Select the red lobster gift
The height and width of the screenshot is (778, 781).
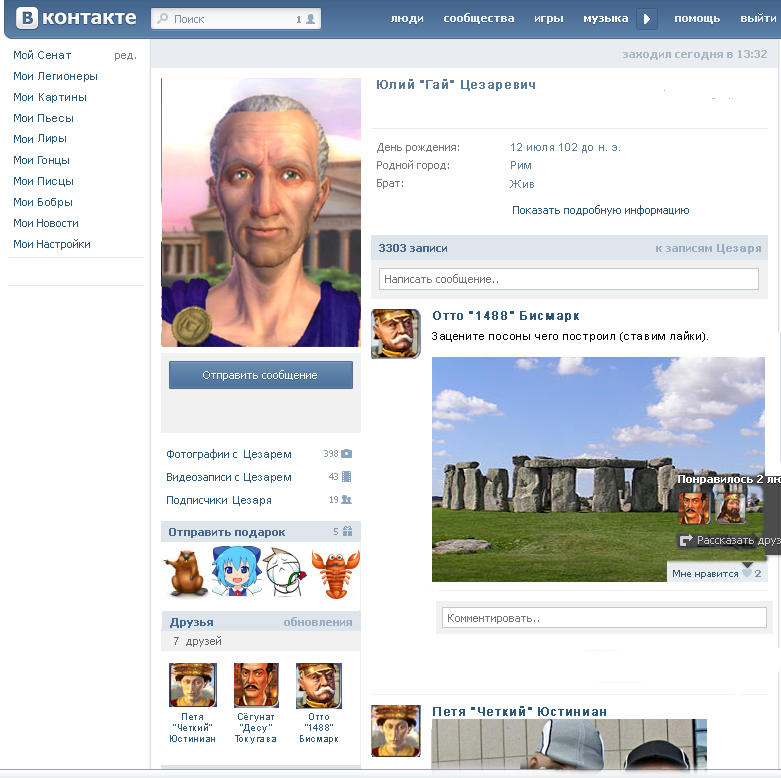pos(335,573)
